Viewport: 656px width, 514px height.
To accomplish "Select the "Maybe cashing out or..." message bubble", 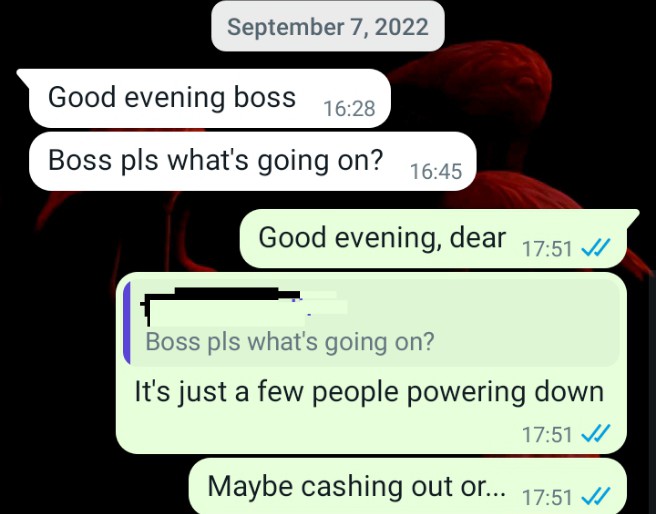I will tap(408, 486).
